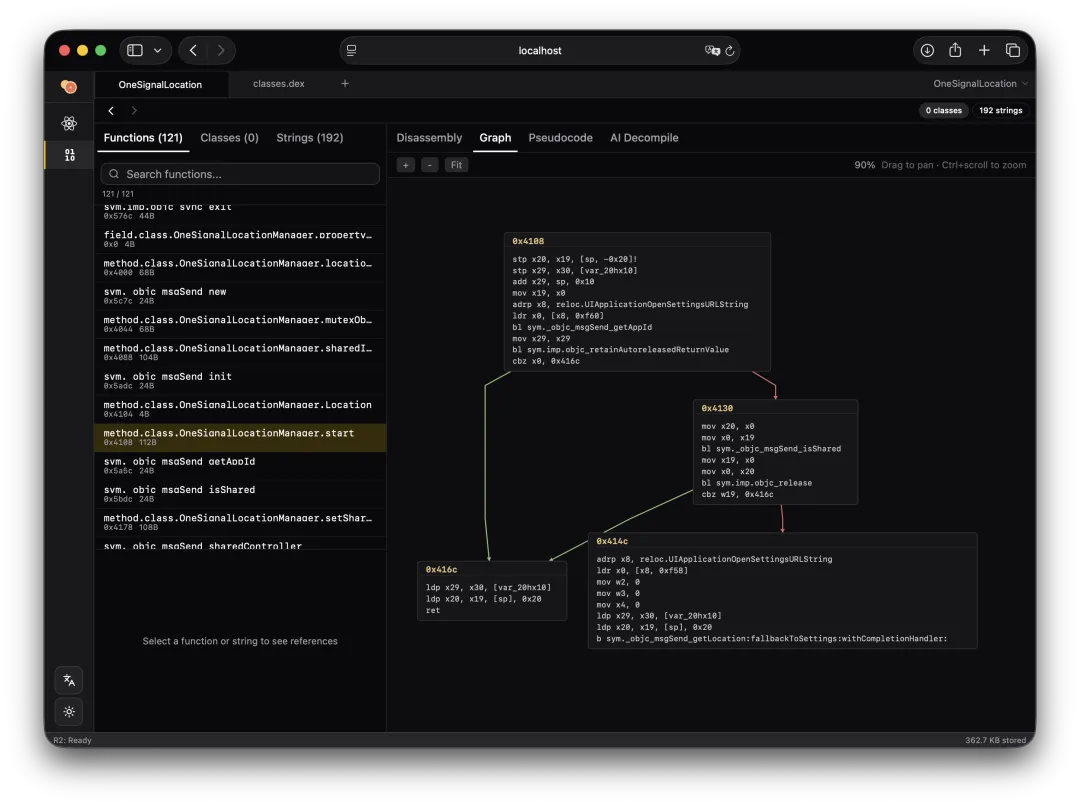The width and height of the screenshot is (1080, 806).
Task: Select sym.objc_msgSend new function
Action: click(240, 296)
